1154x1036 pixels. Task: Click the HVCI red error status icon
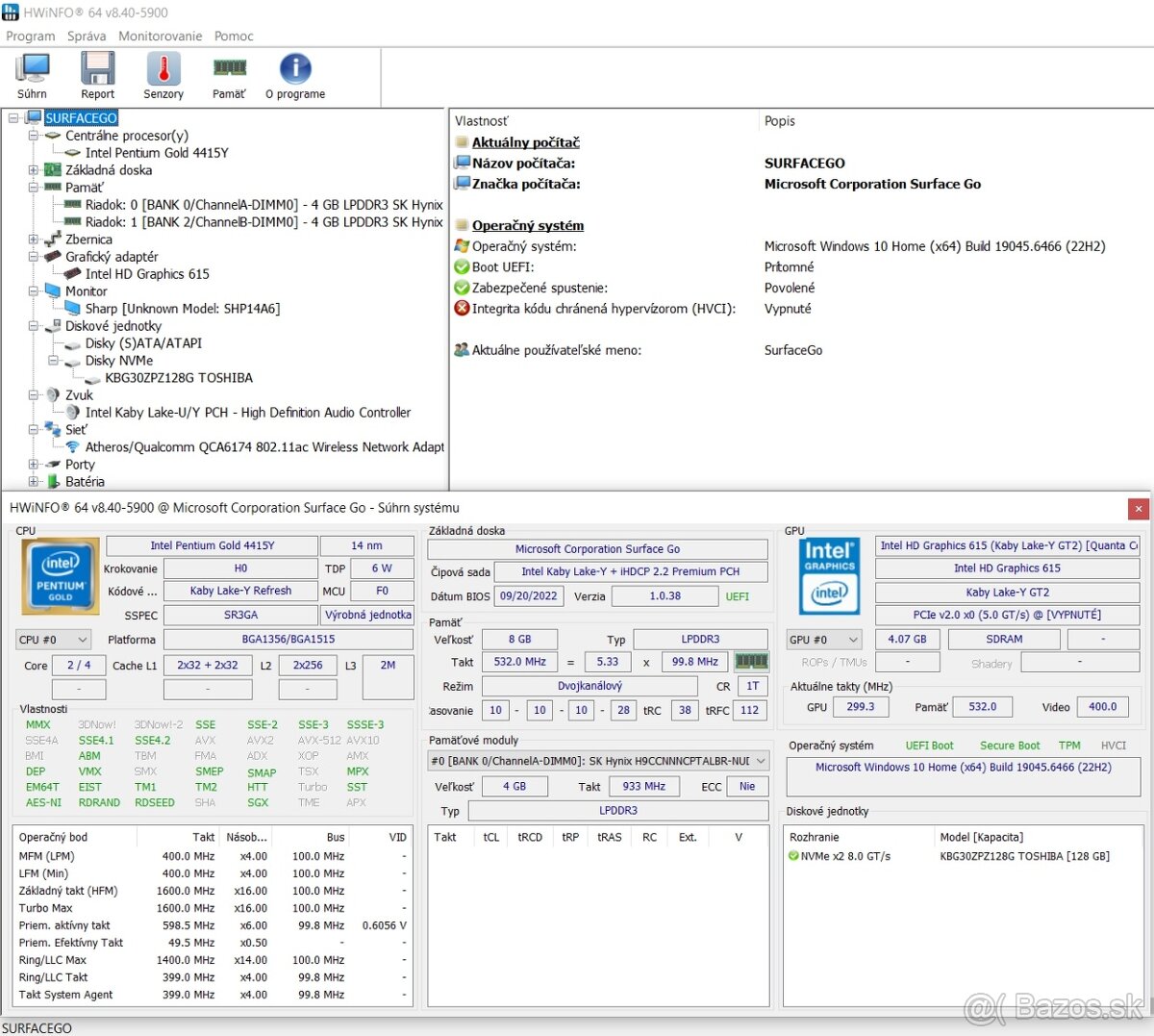pos(462,309)
